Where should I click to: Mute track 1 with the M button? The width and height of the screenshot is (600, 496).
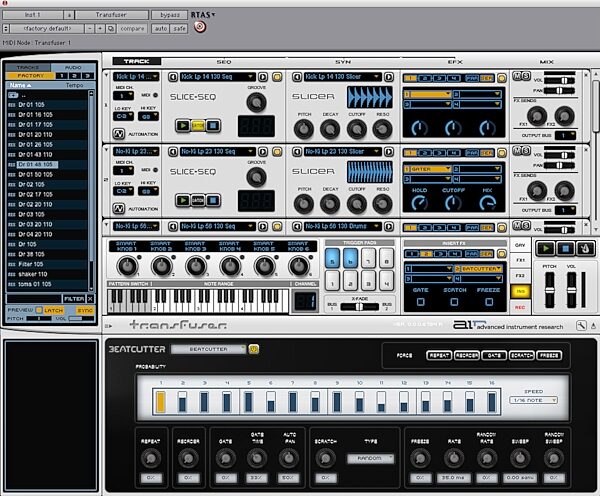point(517,76)
